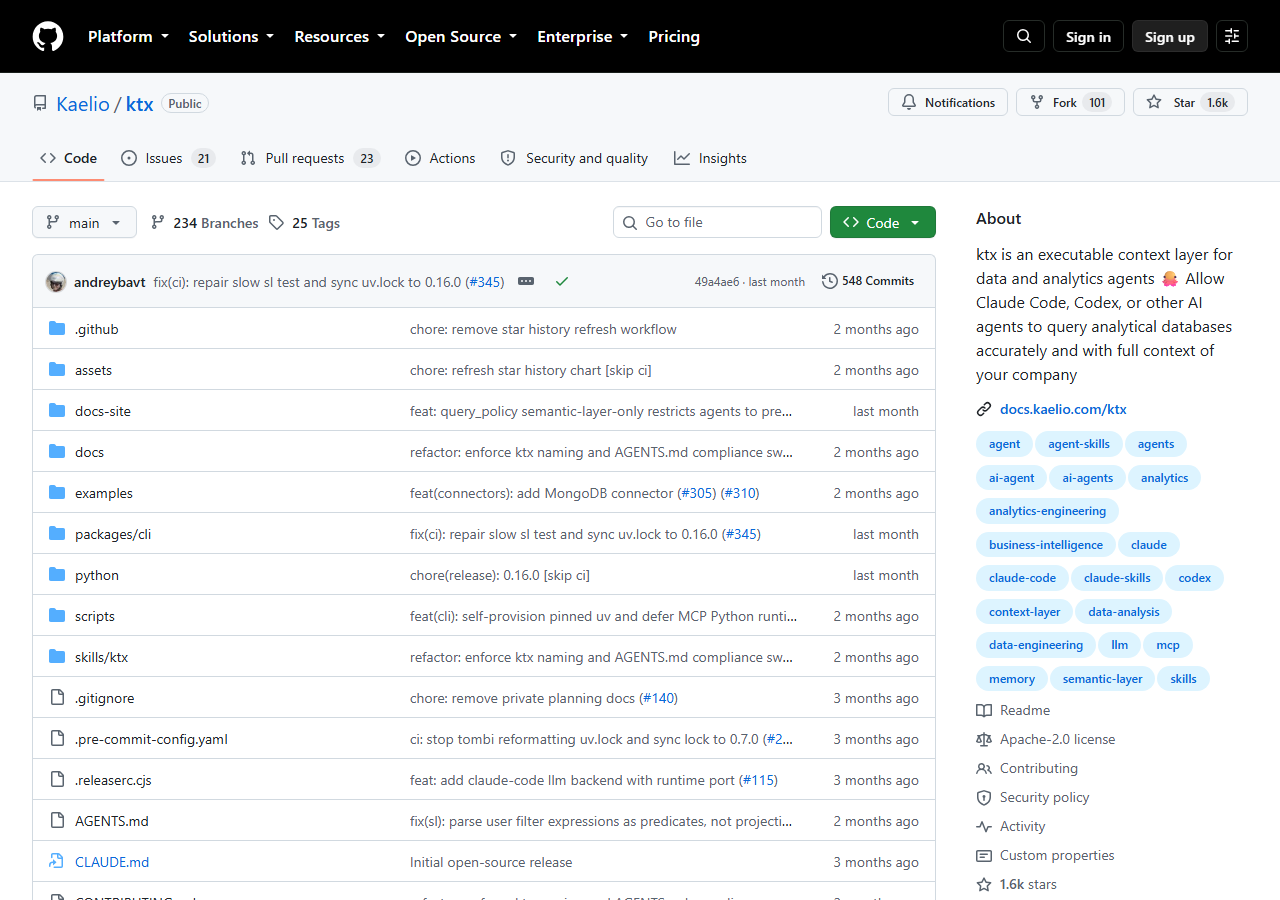
Task: Click the scripts folder icon
Action: coord(57,616)
